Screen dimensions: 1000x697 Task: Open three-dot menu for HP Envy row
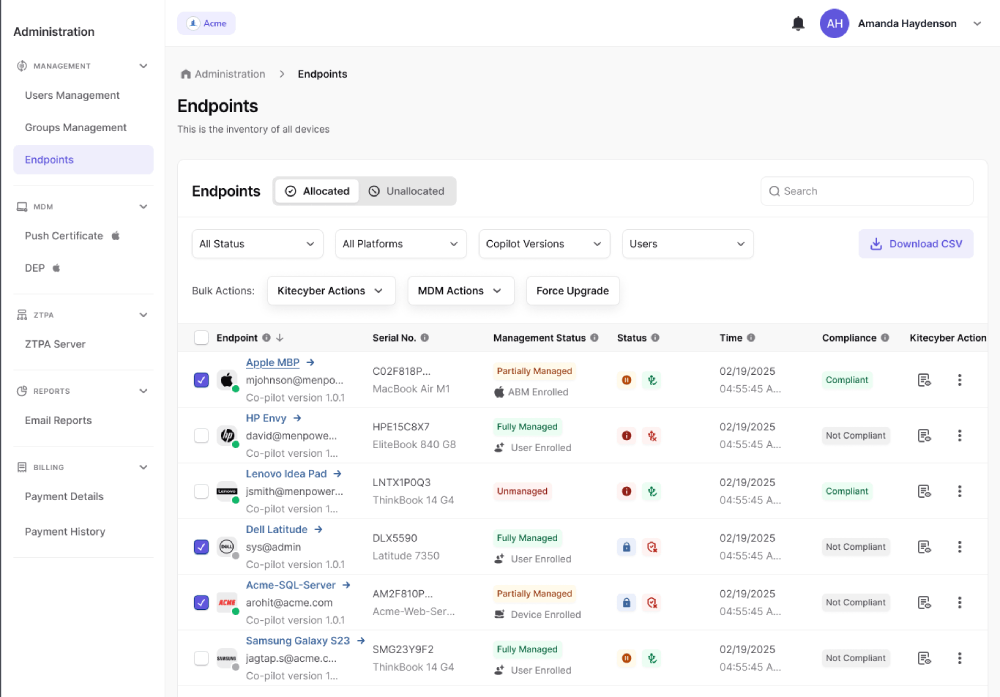(959, 436)
